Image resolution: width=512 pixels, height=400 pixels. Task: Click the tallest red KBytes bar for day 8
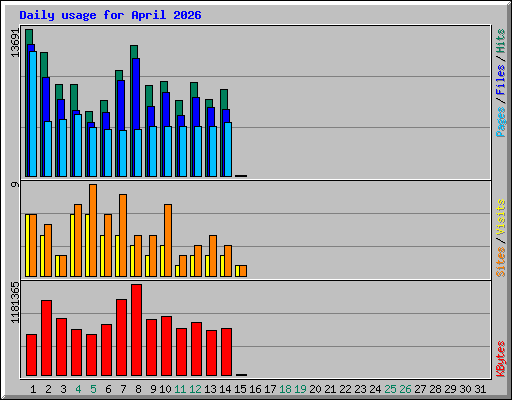click(x=136, y=330)
